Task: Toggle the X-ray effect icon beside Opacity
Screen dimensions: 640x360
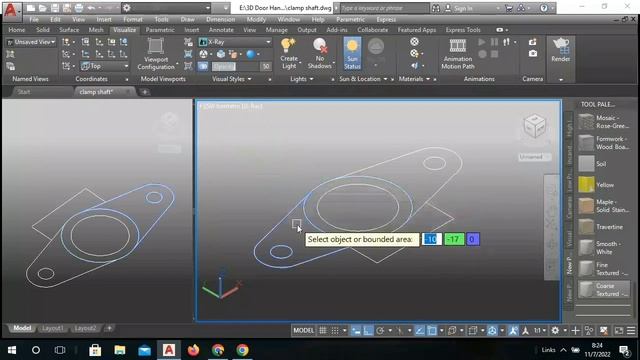Action: (x=203, y=66)
